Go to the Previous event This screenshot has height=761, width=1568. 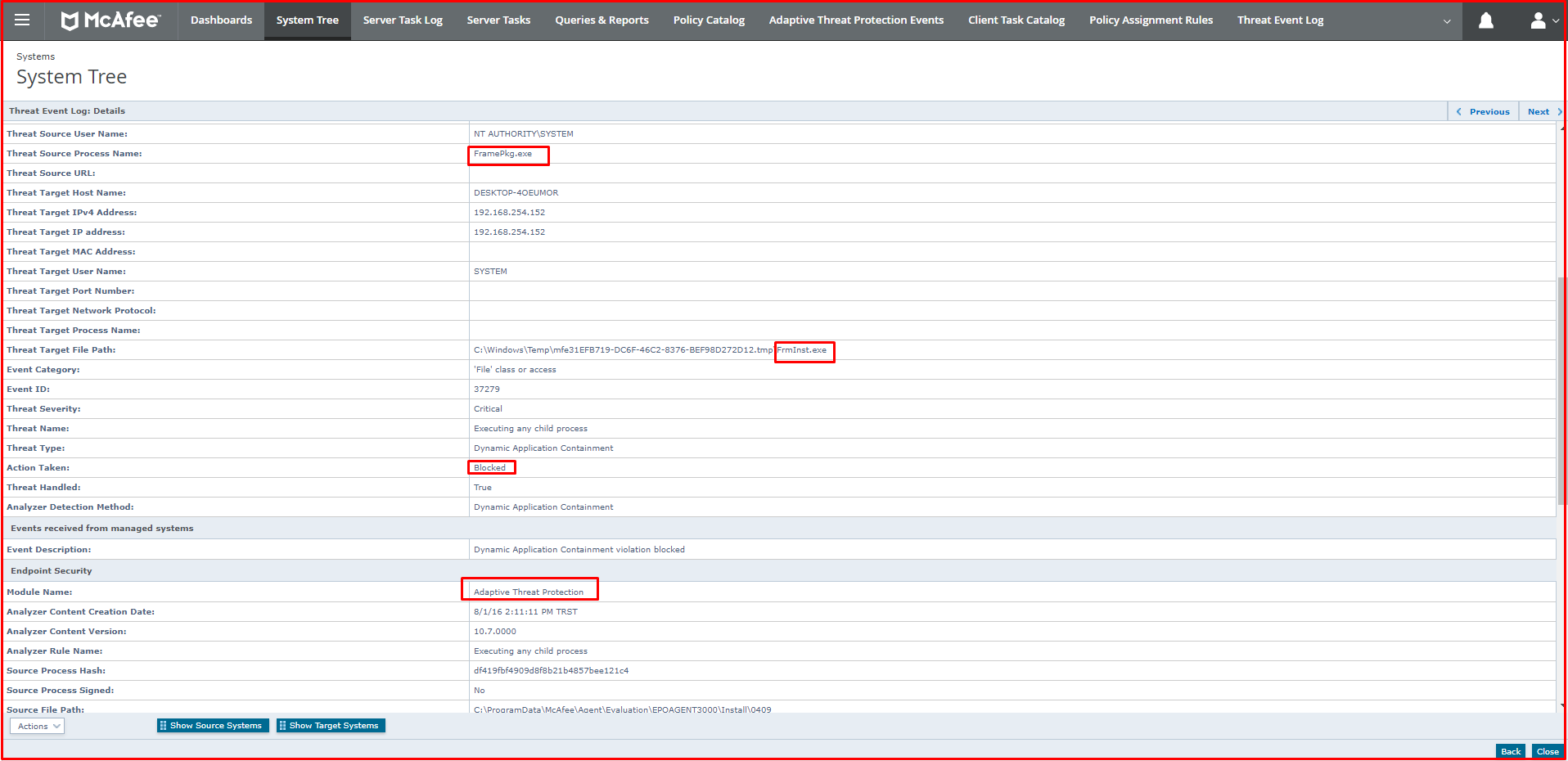1483,111
